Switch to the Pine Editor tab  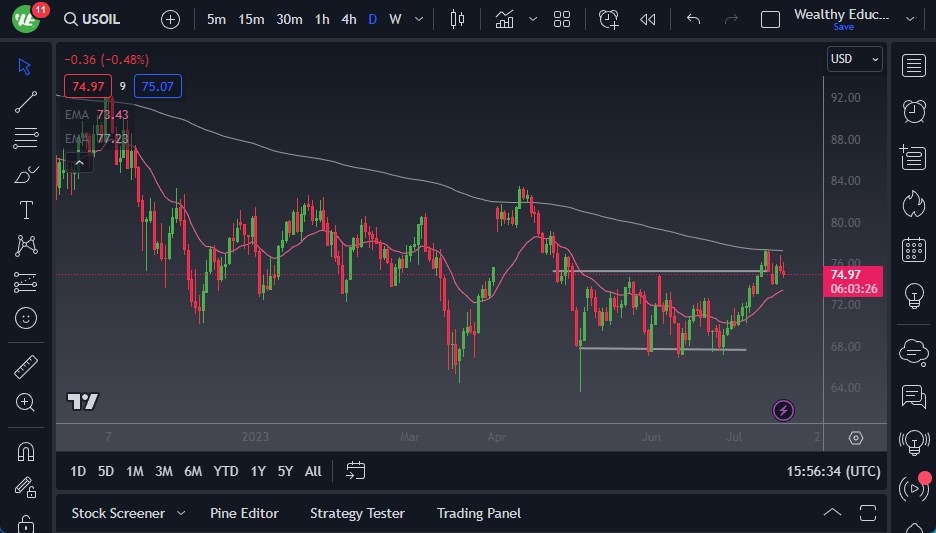(244, 513)
